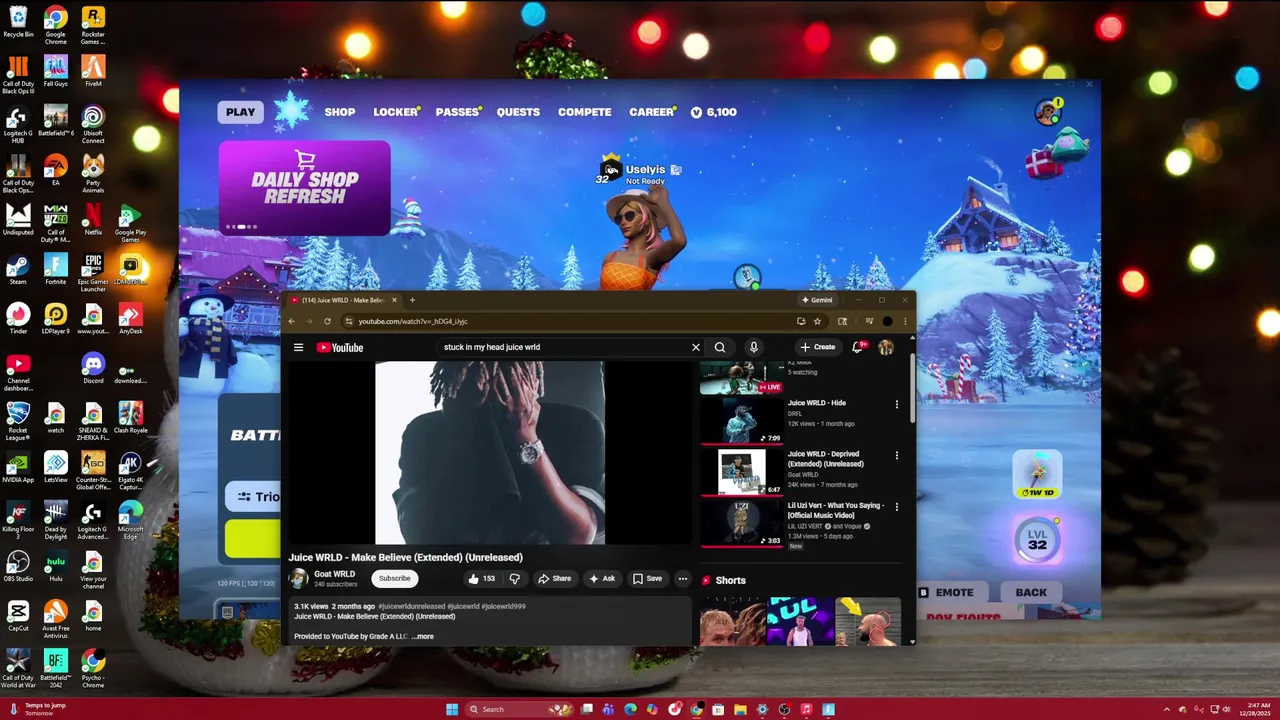Open options for Juice WRLD - Hide video
Image resolution: width=1280 pixels, height=720 pixels.
pyautogui.click(x=896, y=404)
